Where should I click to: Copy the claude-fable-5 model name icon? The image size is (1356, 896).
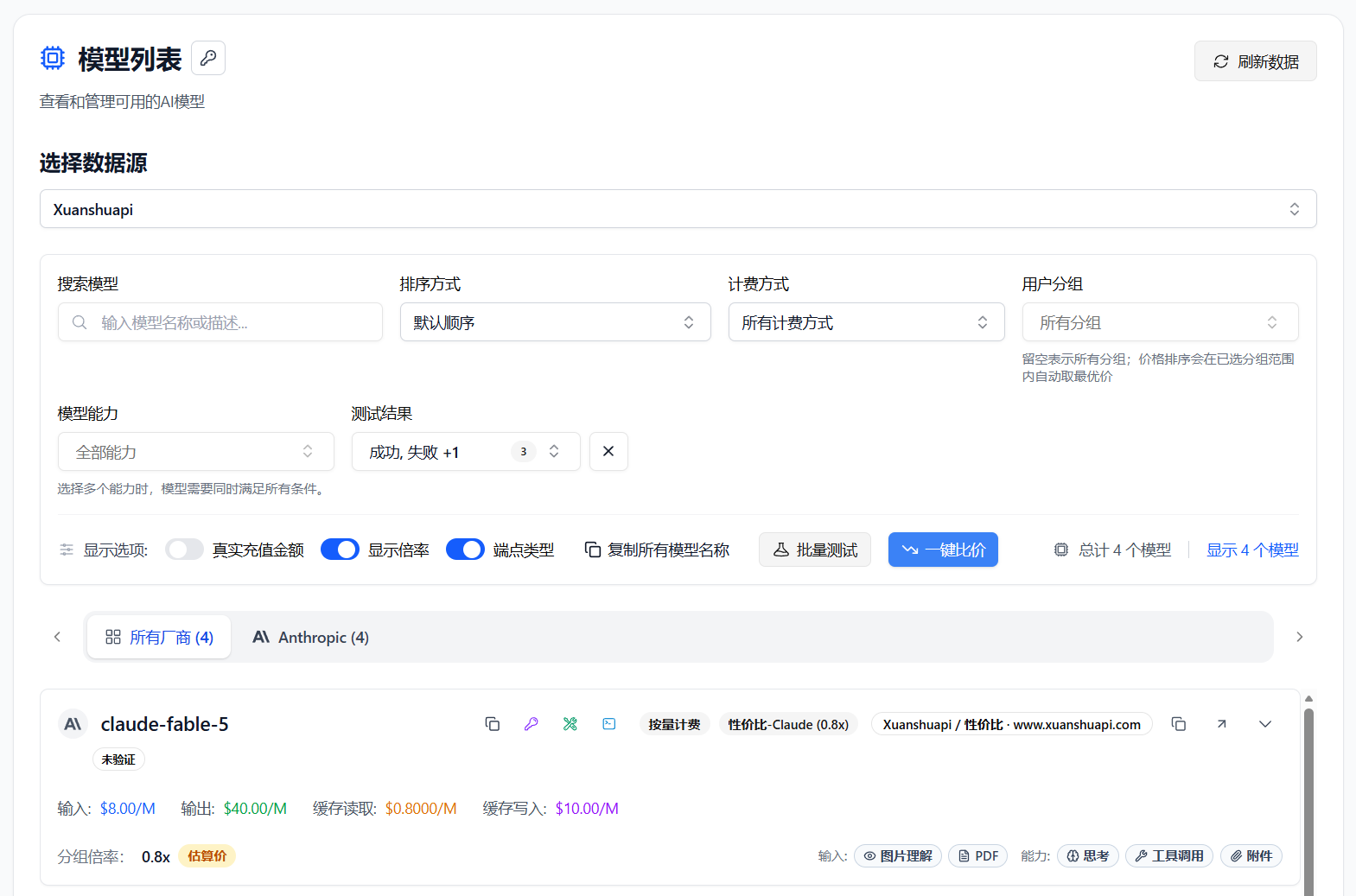(x=493, y=724)
